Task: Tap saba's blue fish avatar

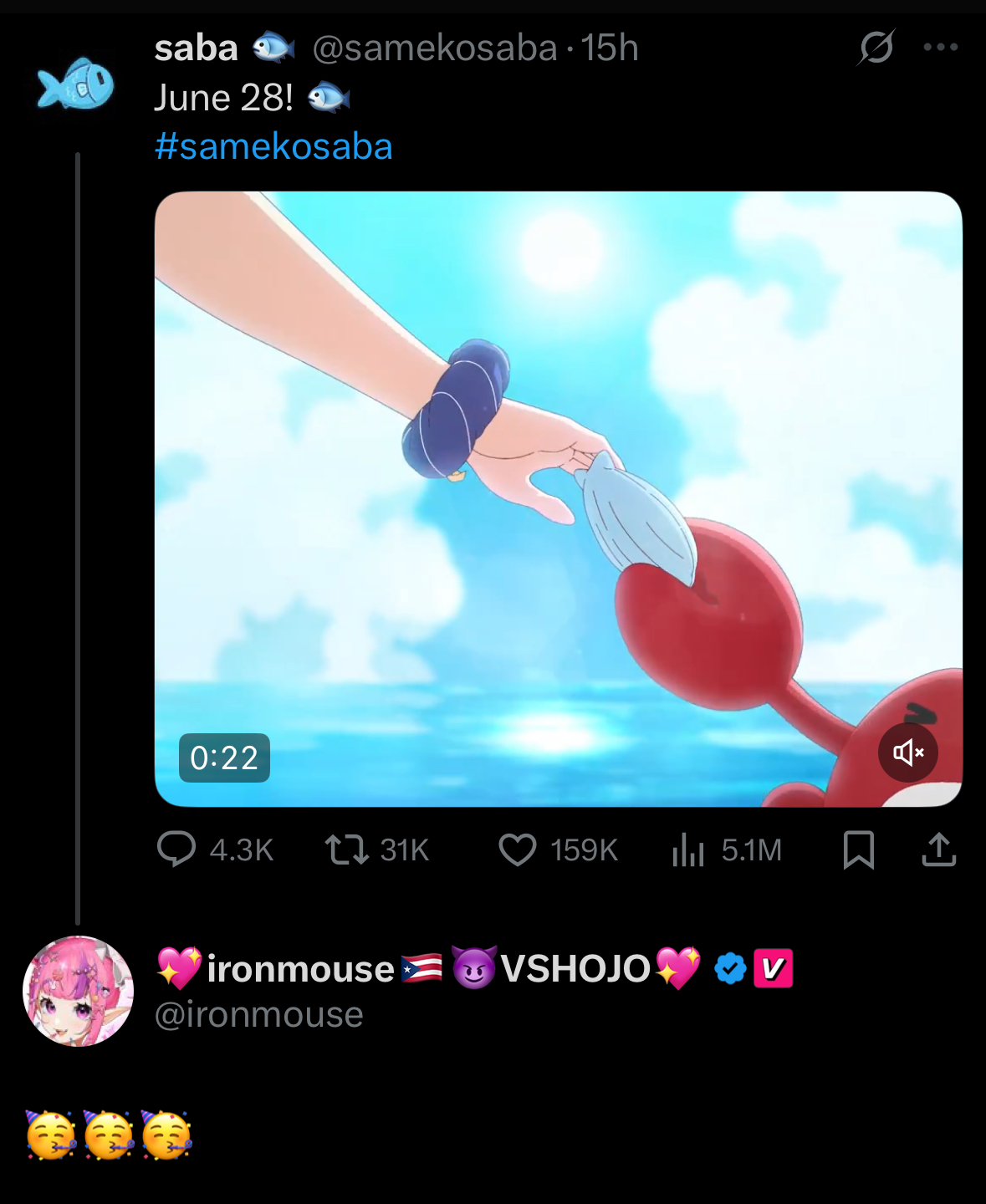Action: click(x=76, y=84)
